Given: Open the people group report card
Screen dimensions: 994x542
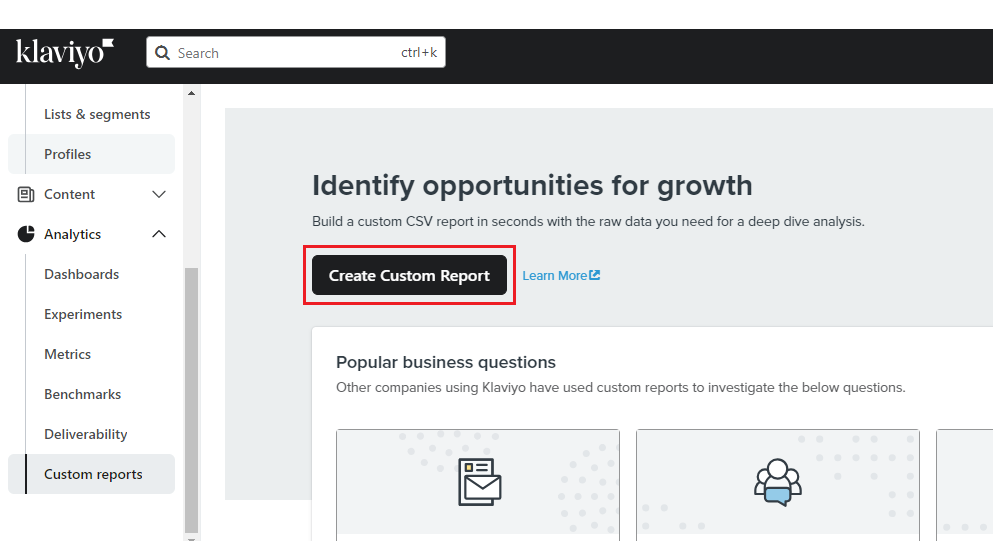Looking at the screenshot, I should (778, 485).
